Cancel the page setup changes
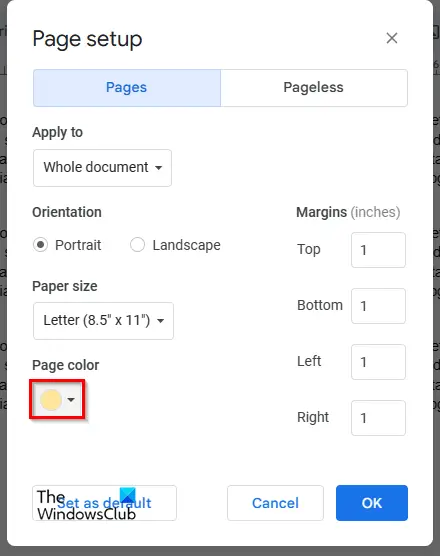Image resolution: width=440 pixels, height=556 pixels. coord(275,503)
